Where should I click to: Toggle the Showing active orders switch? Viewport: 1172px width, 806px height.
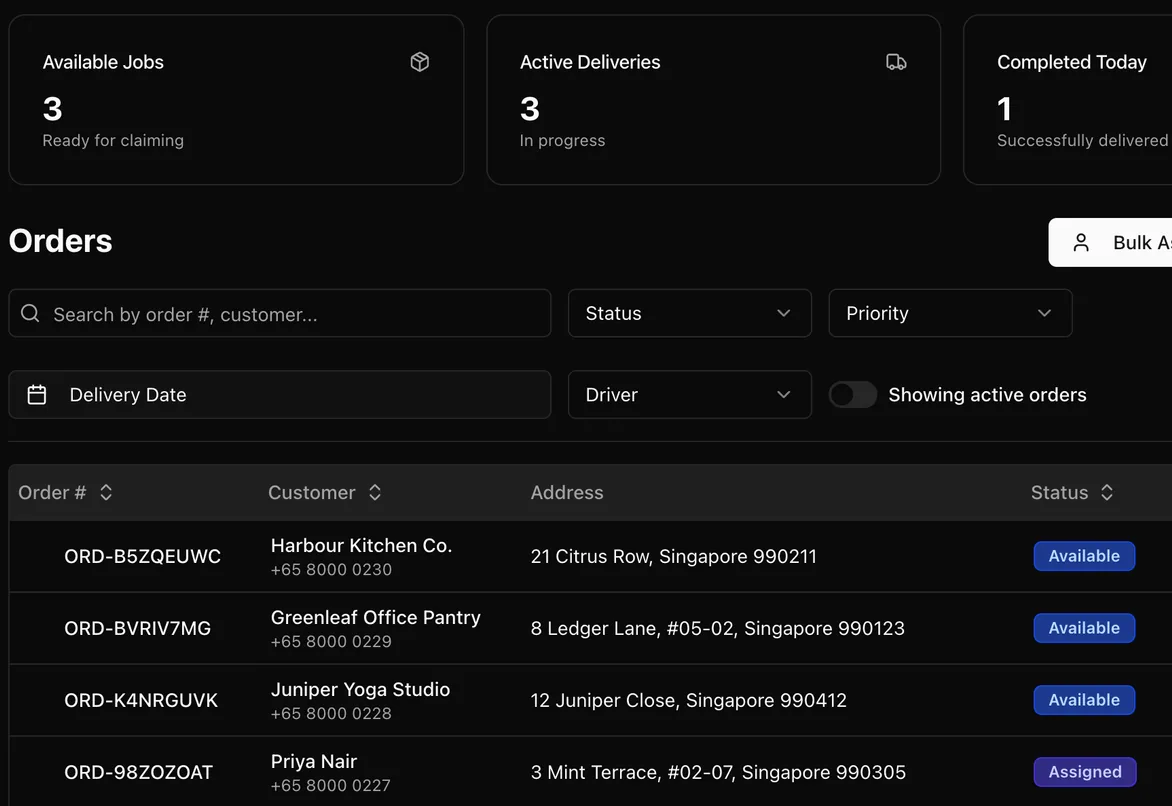tap(853, 394)
